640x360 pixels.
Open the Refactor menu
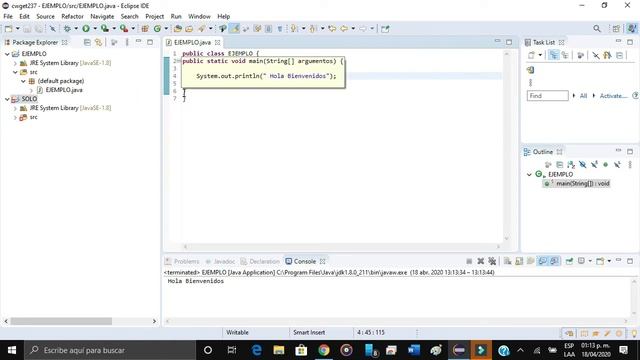coord(72,16)
